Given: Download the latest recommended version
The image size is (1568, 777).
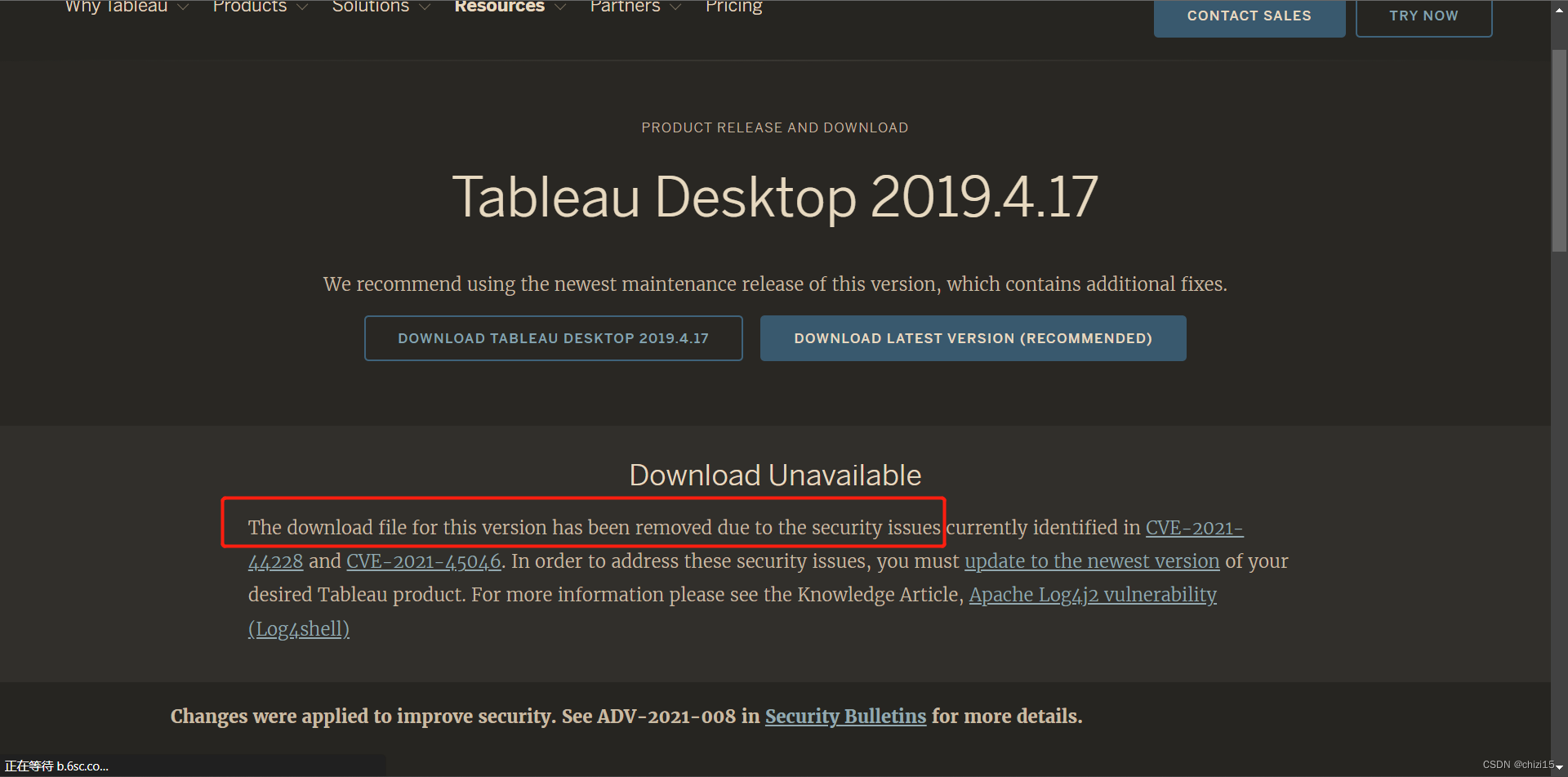Looking at the screenshot, I should coord(973,338).
